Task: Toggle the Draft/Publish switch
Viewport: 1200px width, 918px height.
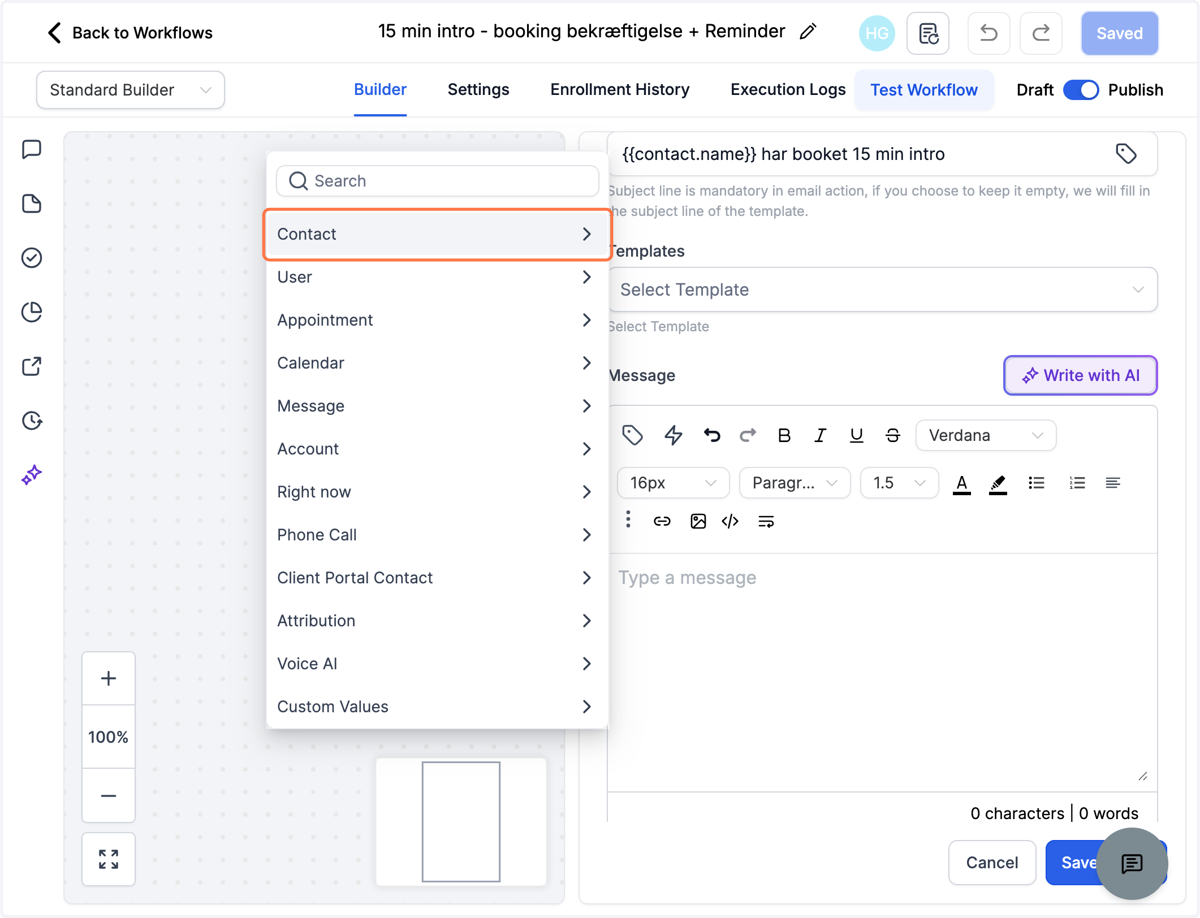Action: [1081, 90]
